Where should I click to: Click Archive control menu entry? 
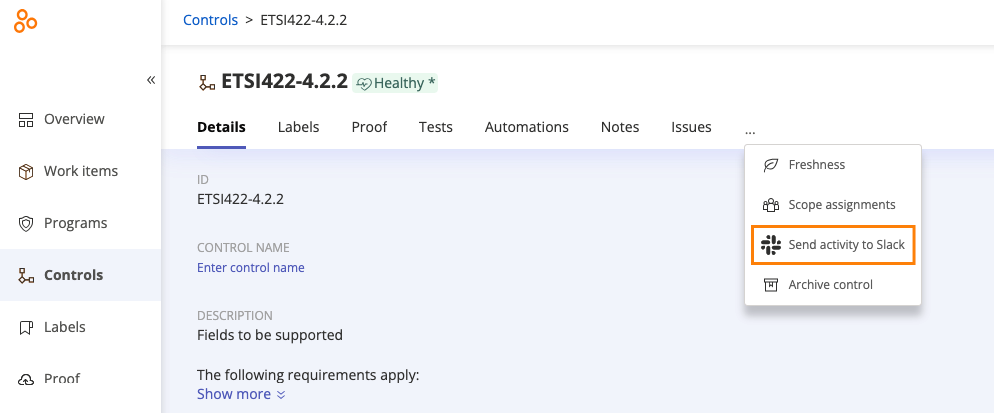click(832, 285)
